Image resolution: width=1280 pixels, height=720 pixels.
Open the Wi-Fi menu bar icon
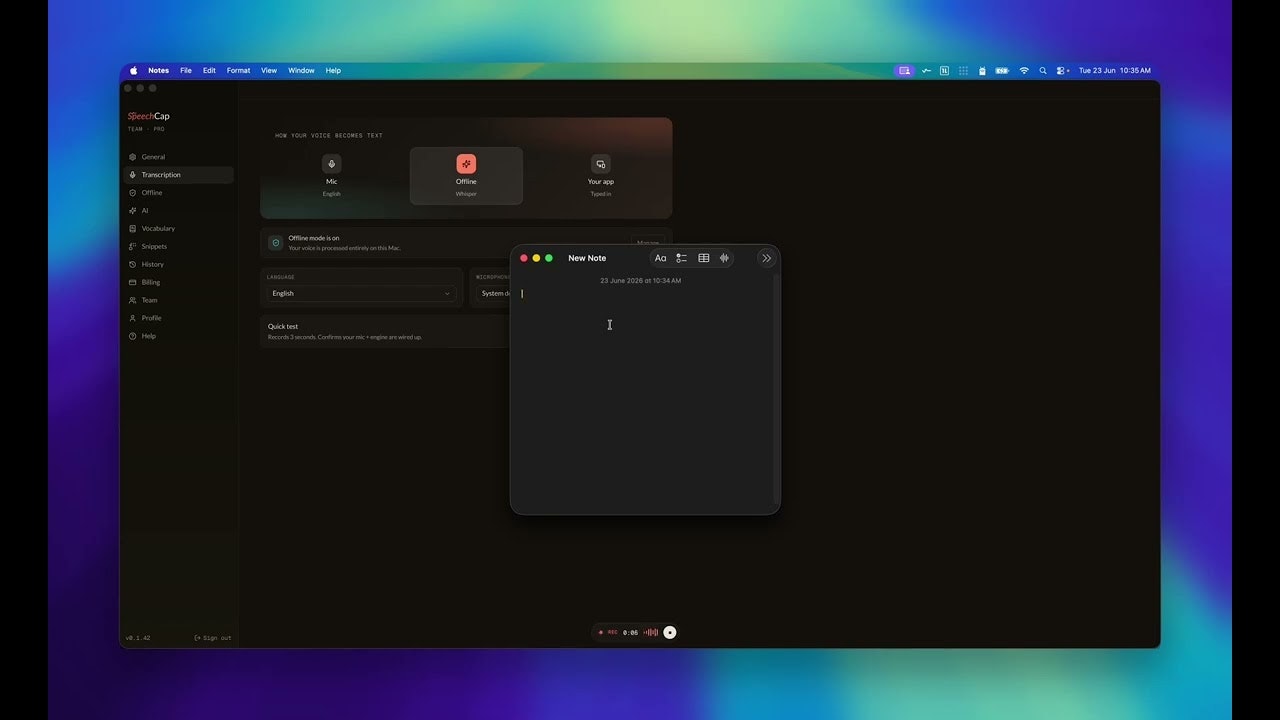[x=1024, y=71]
